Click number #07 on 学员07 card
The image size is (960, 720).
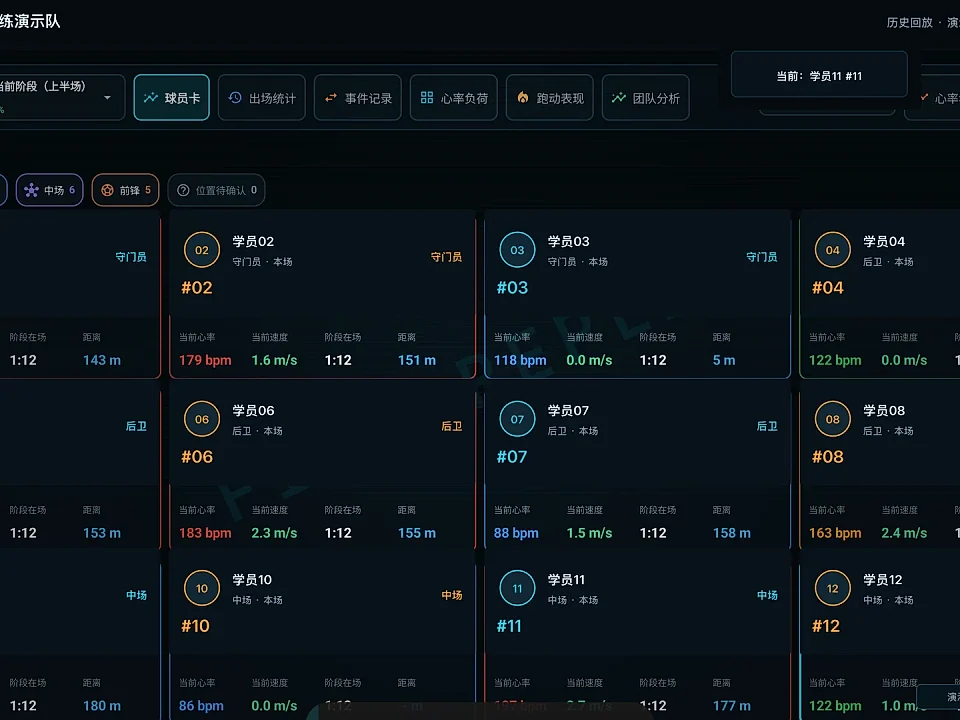512,457
